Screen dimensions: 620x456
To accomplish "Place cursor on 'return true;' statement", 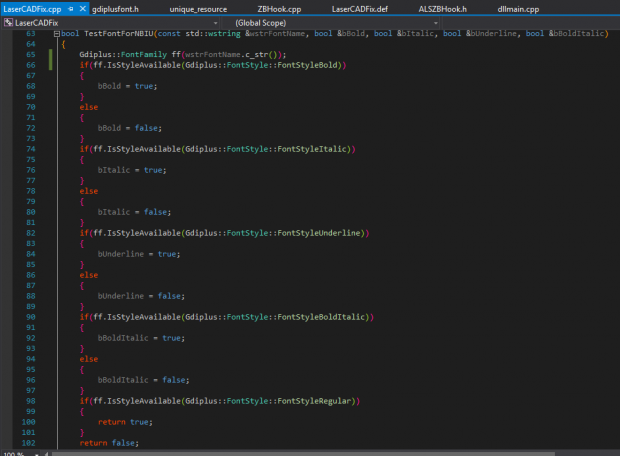I will coord(125,422).
